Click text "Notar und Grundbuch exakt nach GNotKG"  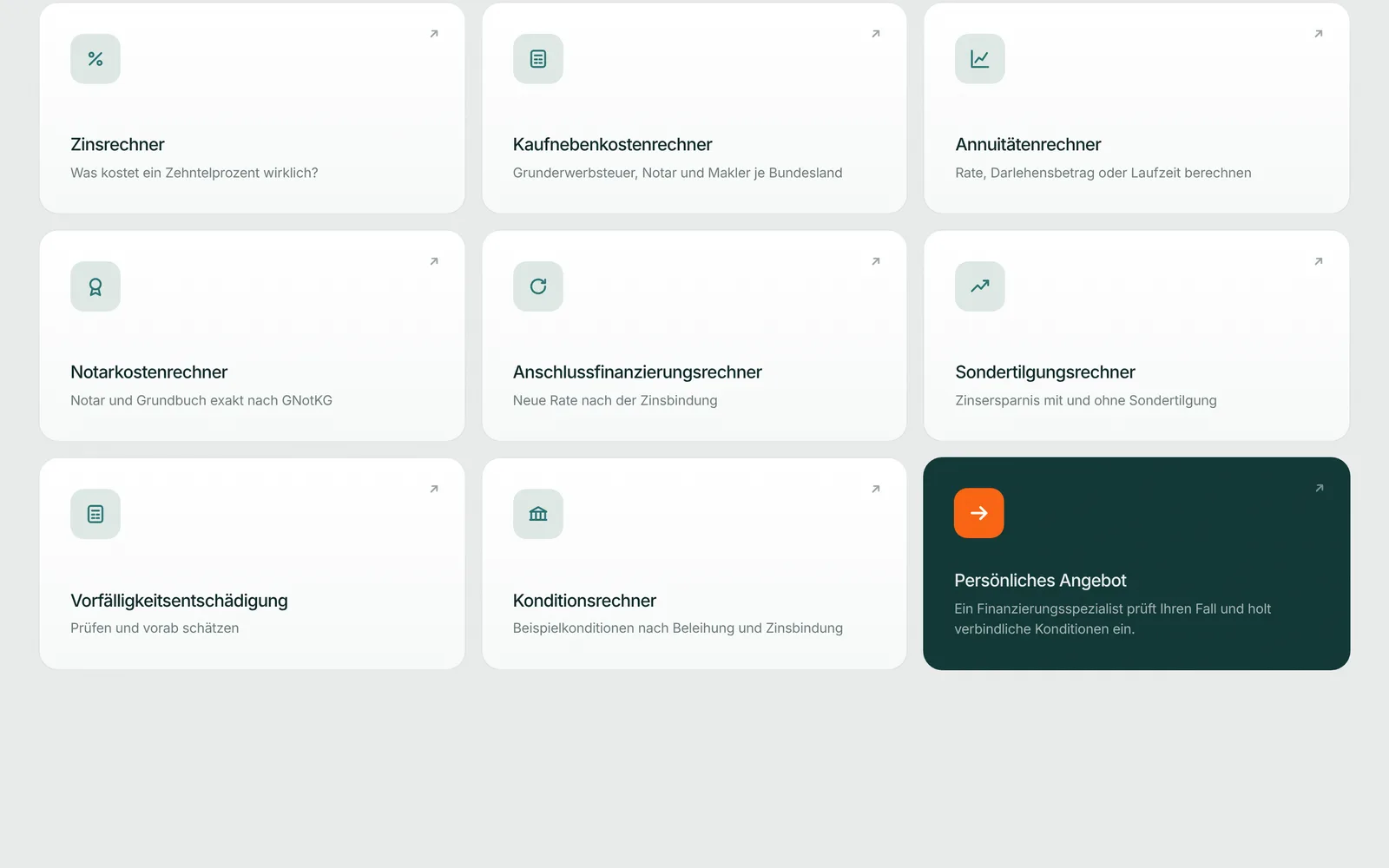(201, 400)
